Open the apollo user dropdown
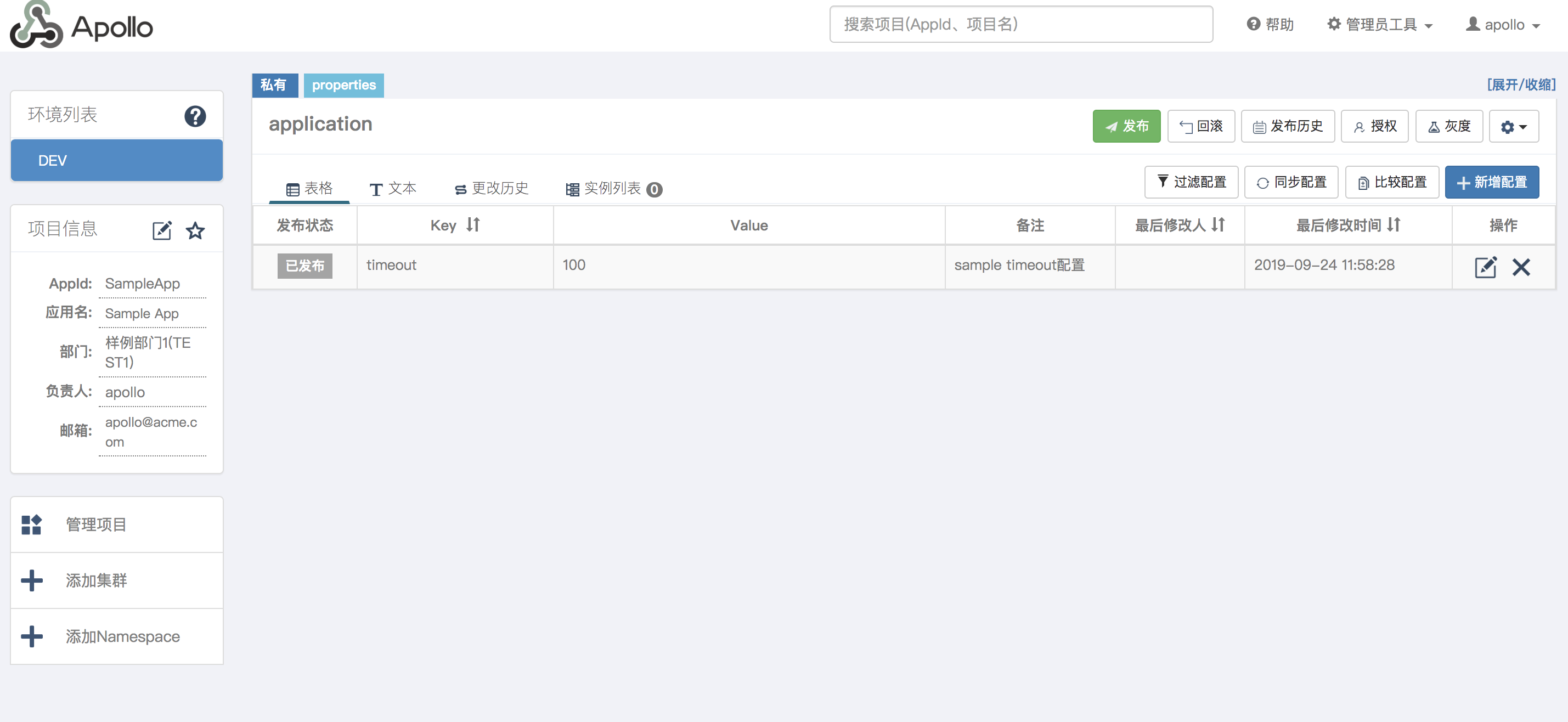This screenshot has width=1568, height=722. [1503, 25]
